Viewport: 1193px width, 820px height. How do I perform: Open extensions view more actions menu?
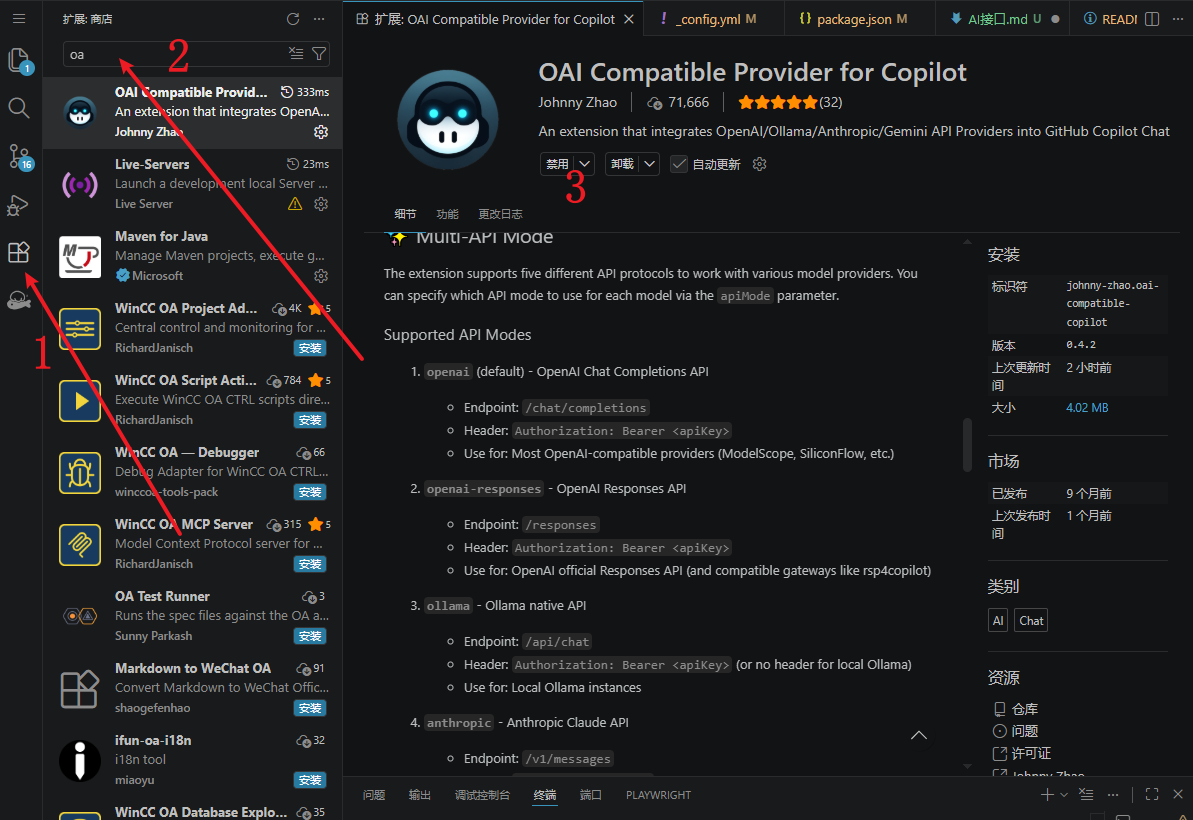[x=319, y=19]
